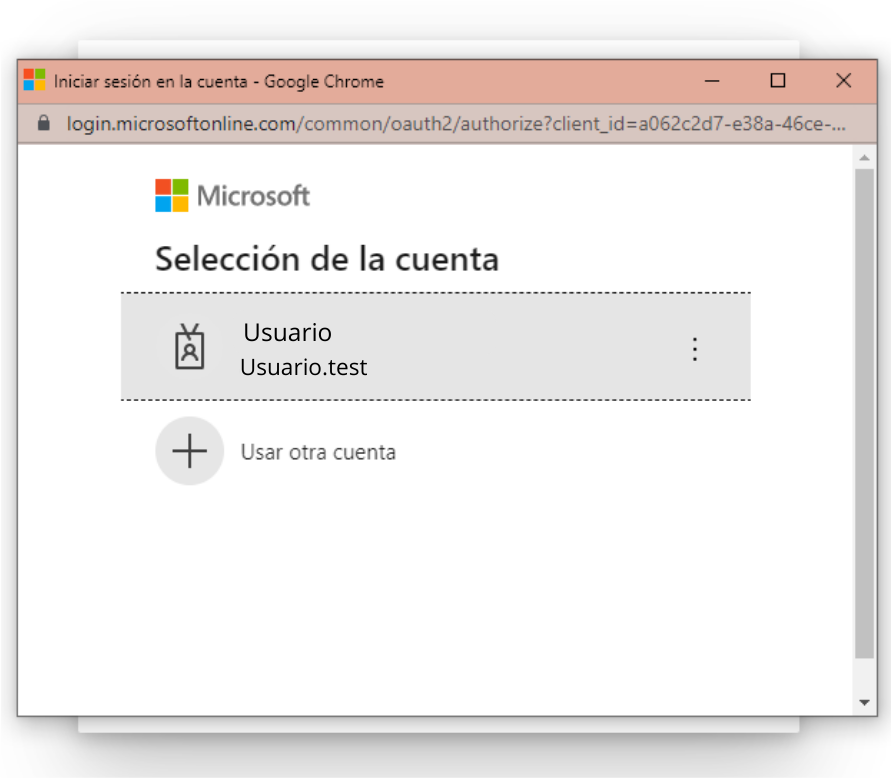The height and width of the screenshot is (778, 891).
Task: Click the Microsoft four-color logo on page
Action: point(172,195)
